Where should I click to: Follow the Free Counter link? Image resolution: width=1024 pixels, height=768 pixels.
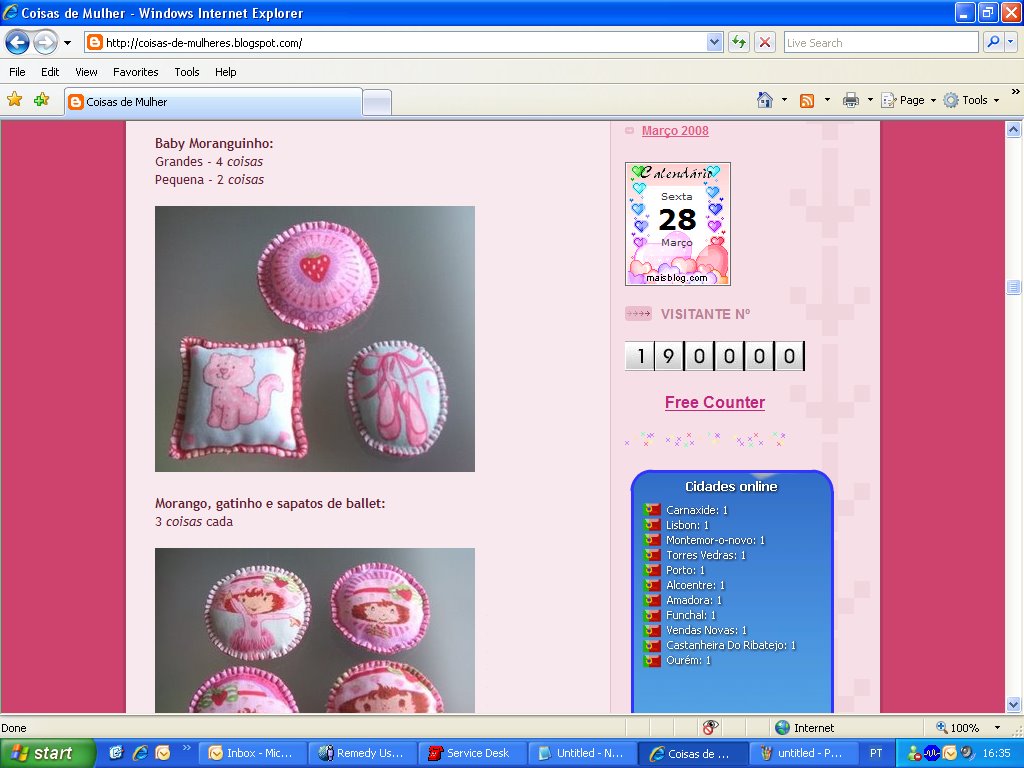714,402
